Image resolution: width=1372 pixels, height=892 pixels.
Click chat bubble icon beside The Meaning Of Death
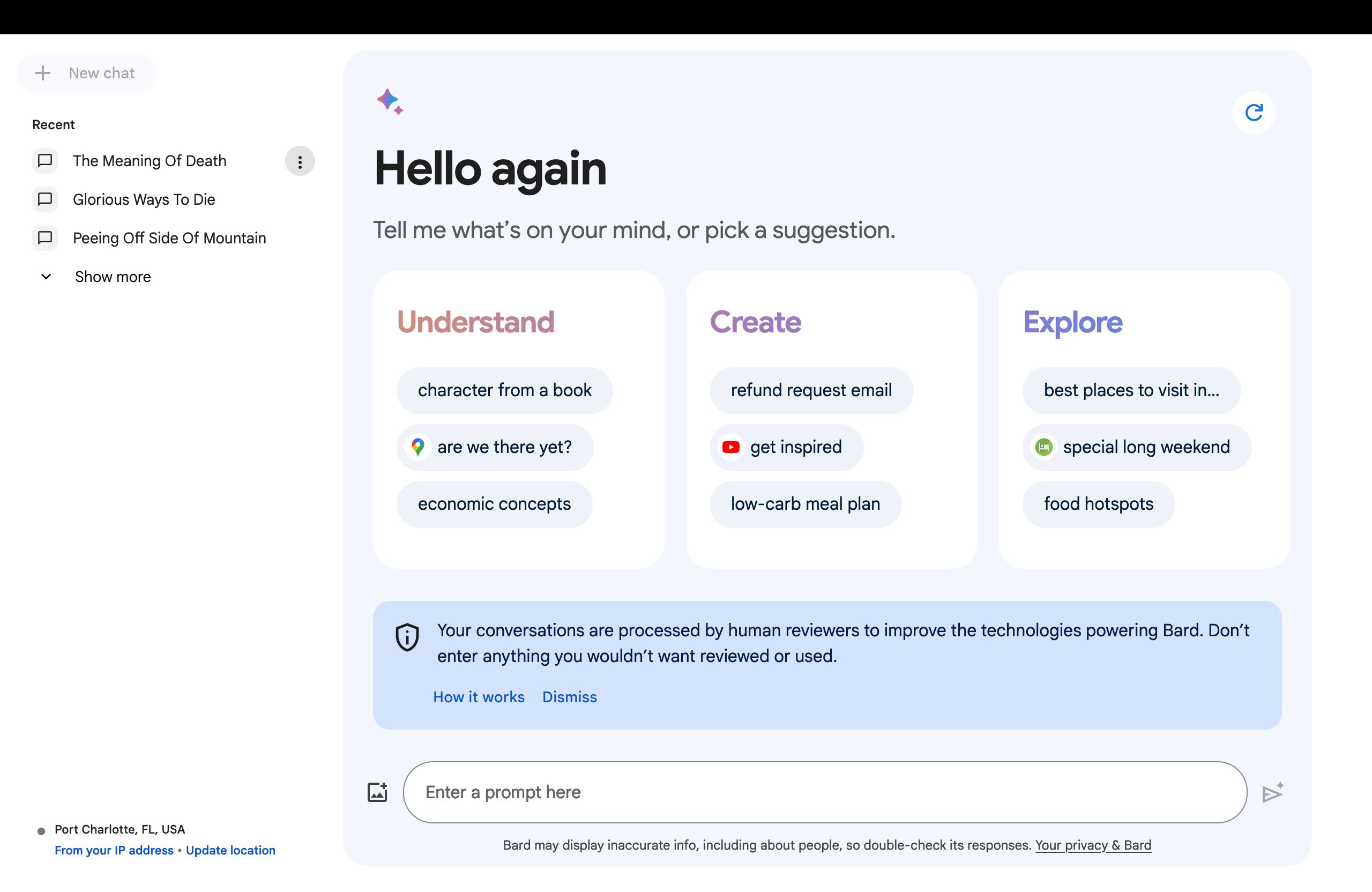tap(45, 161)
